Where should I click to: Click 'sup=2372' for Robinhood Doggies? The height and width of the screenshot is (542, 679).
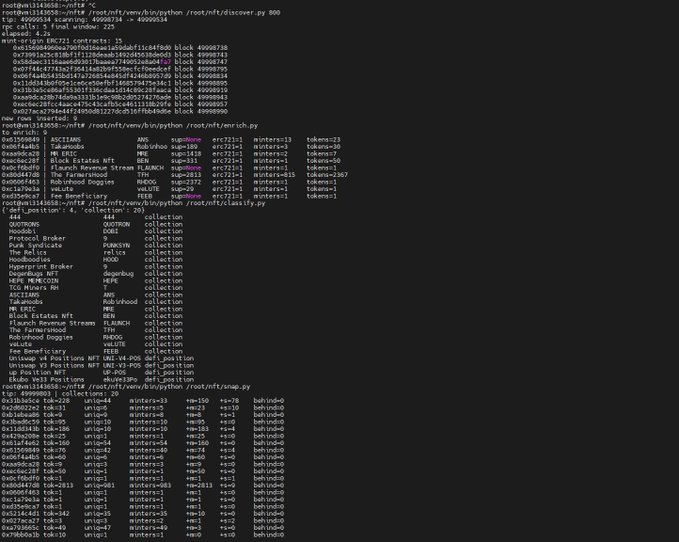pos(186,182)
